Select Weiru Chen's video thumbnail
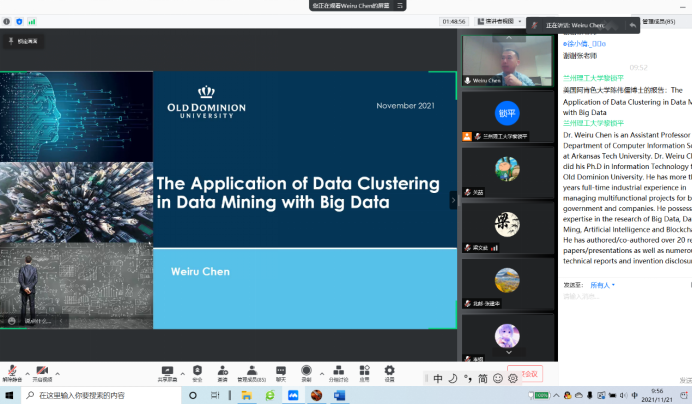 point(507,60)
